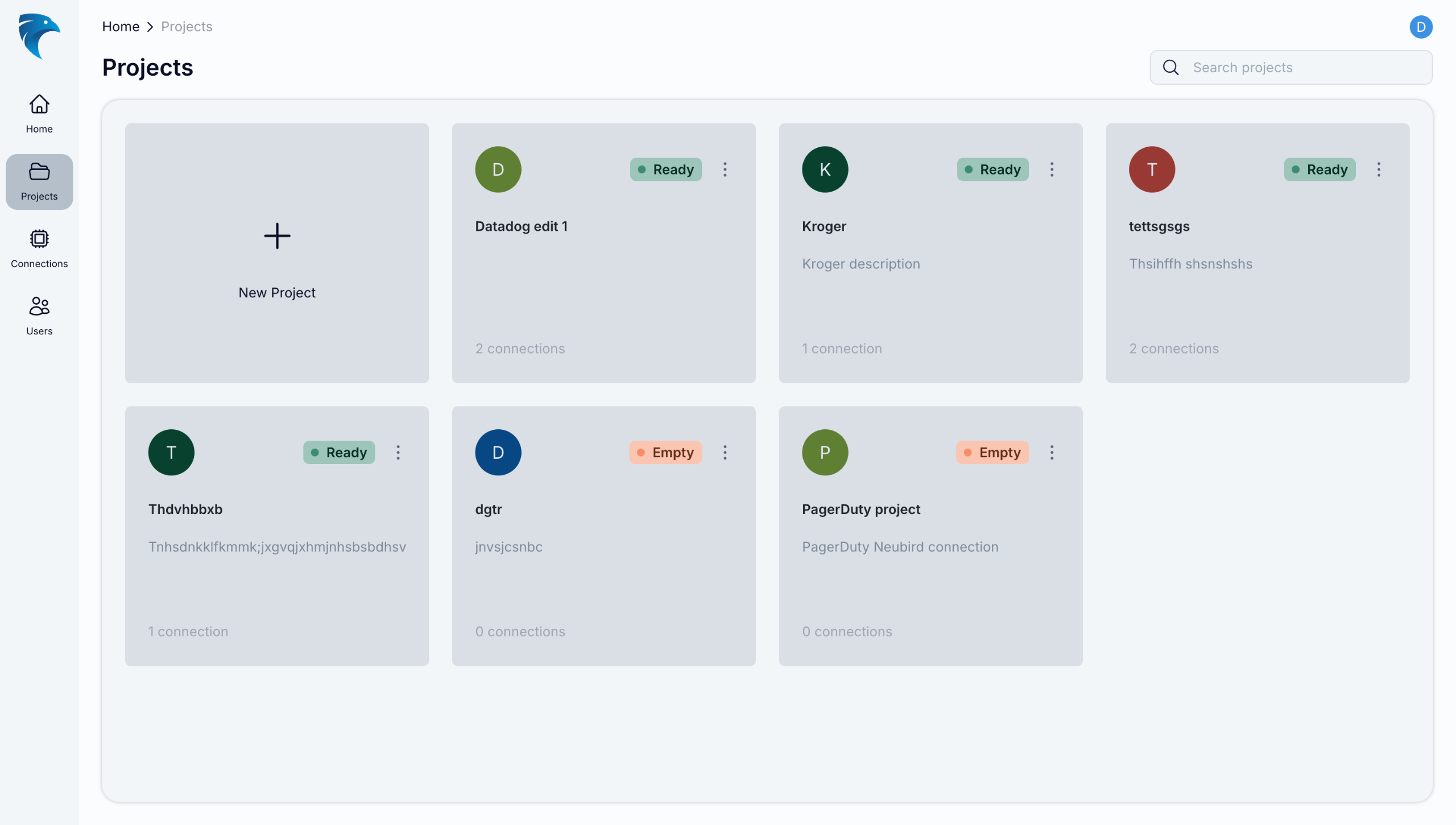Select the Projects sidebar item
Screen dimensions: 1456x825
point(39,181)
